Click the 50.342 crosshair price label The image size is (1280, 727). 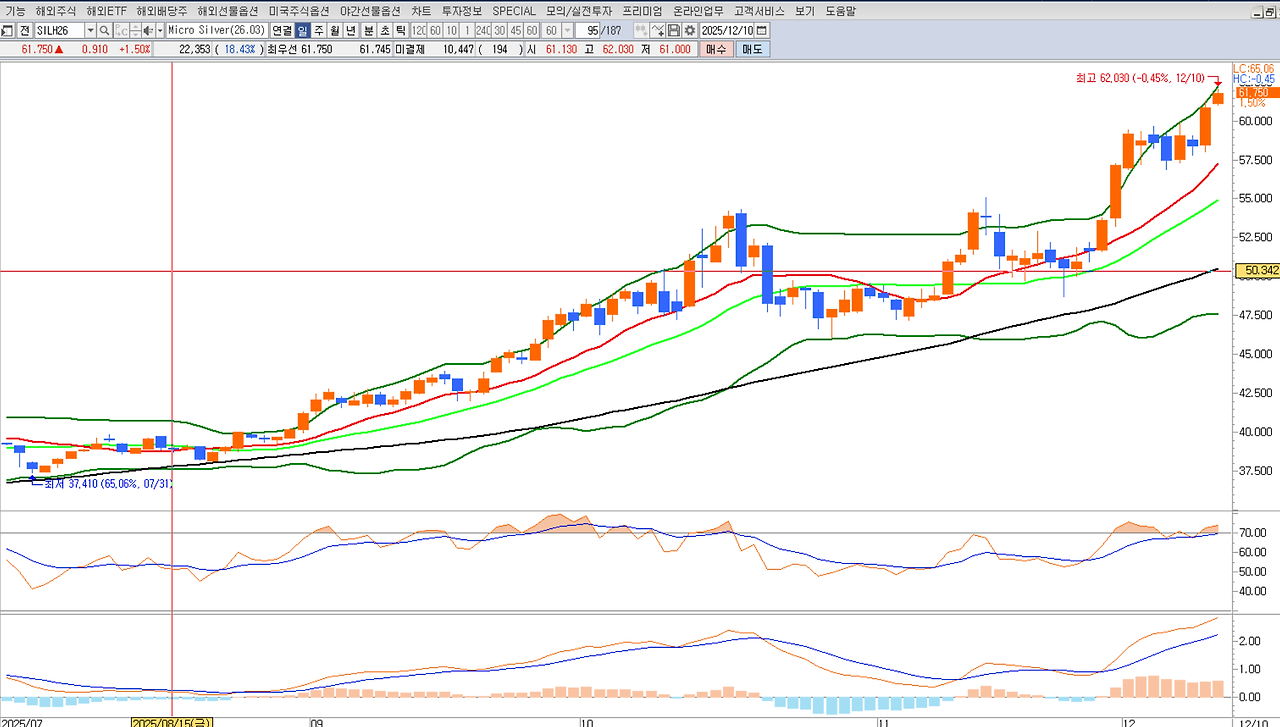[x=1257, y=270]
